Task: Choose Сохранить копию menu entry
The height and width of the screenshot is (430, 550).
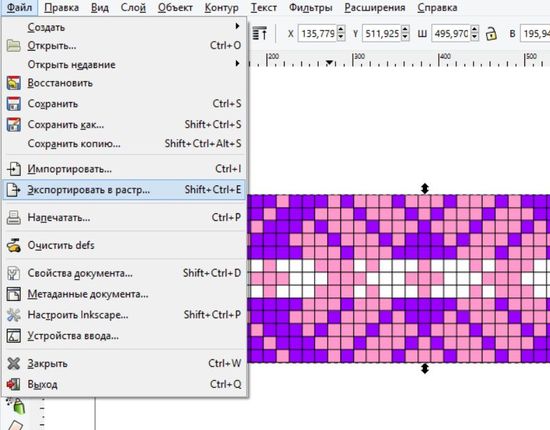Action: coord(124,144)
